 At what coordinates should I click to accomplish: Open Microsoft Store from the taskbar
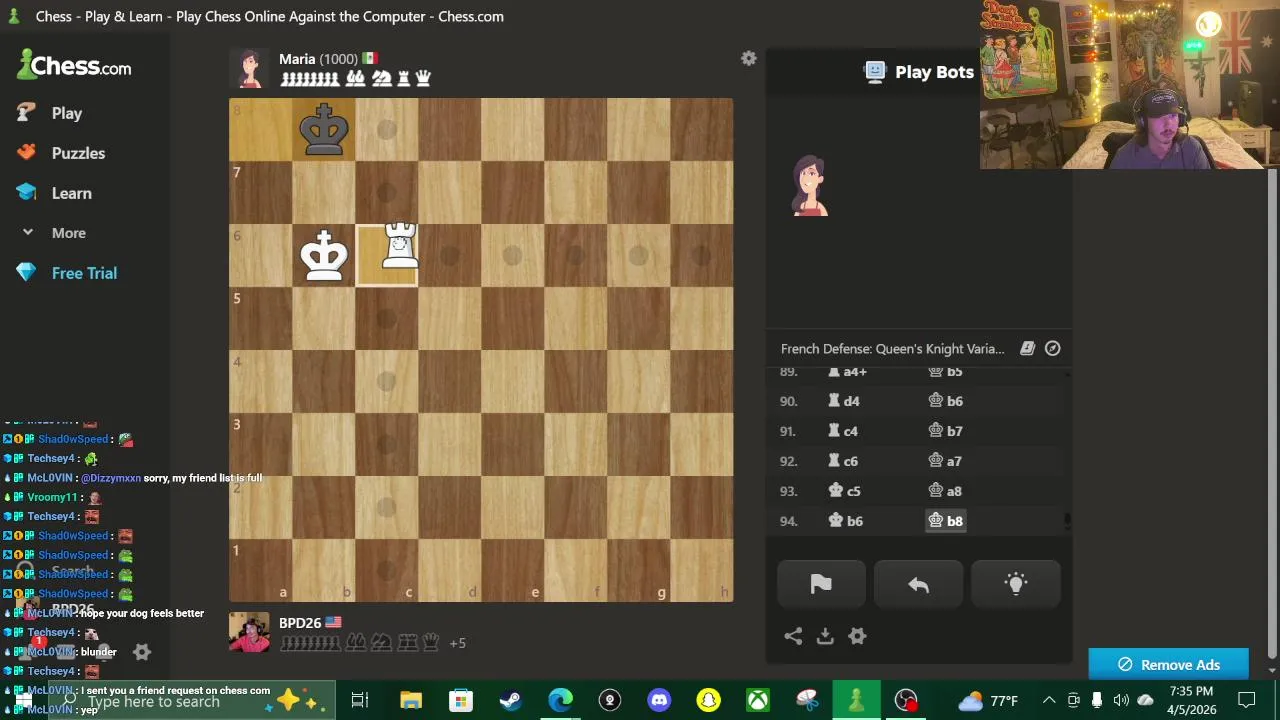(x=461, y=701)
